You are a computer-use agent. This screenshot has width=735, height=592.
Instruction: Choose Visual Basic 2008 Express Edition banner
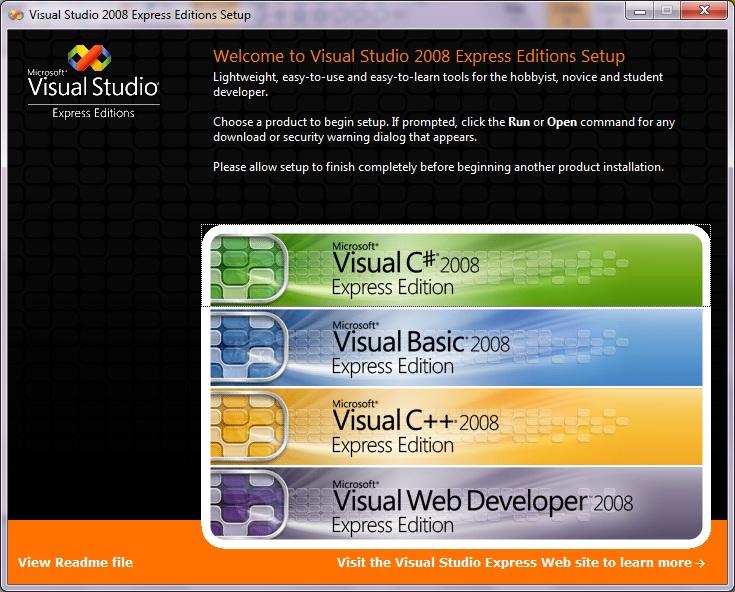click(456, 347)
